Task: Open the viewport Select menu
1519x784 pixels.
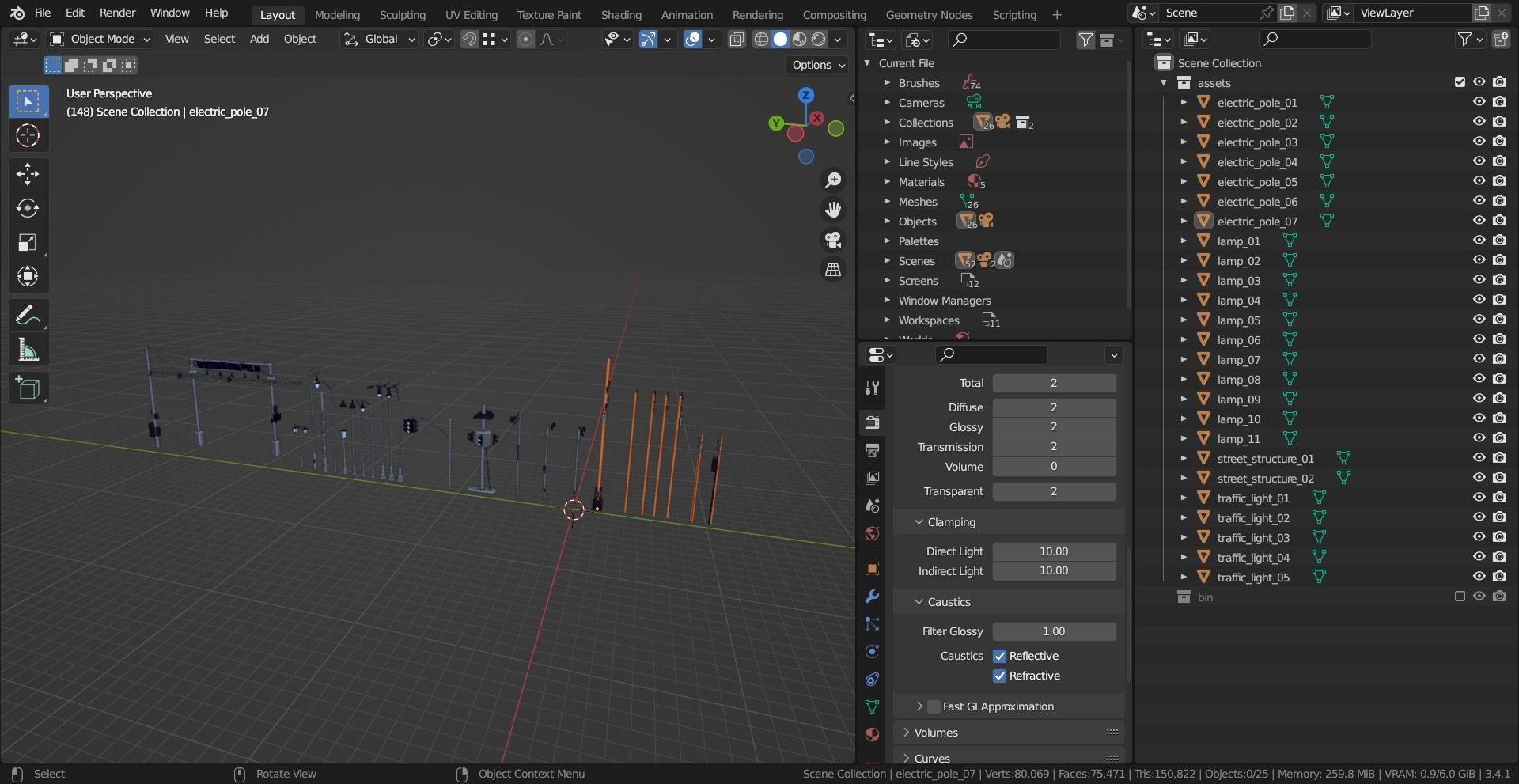Action: (219, 39)
